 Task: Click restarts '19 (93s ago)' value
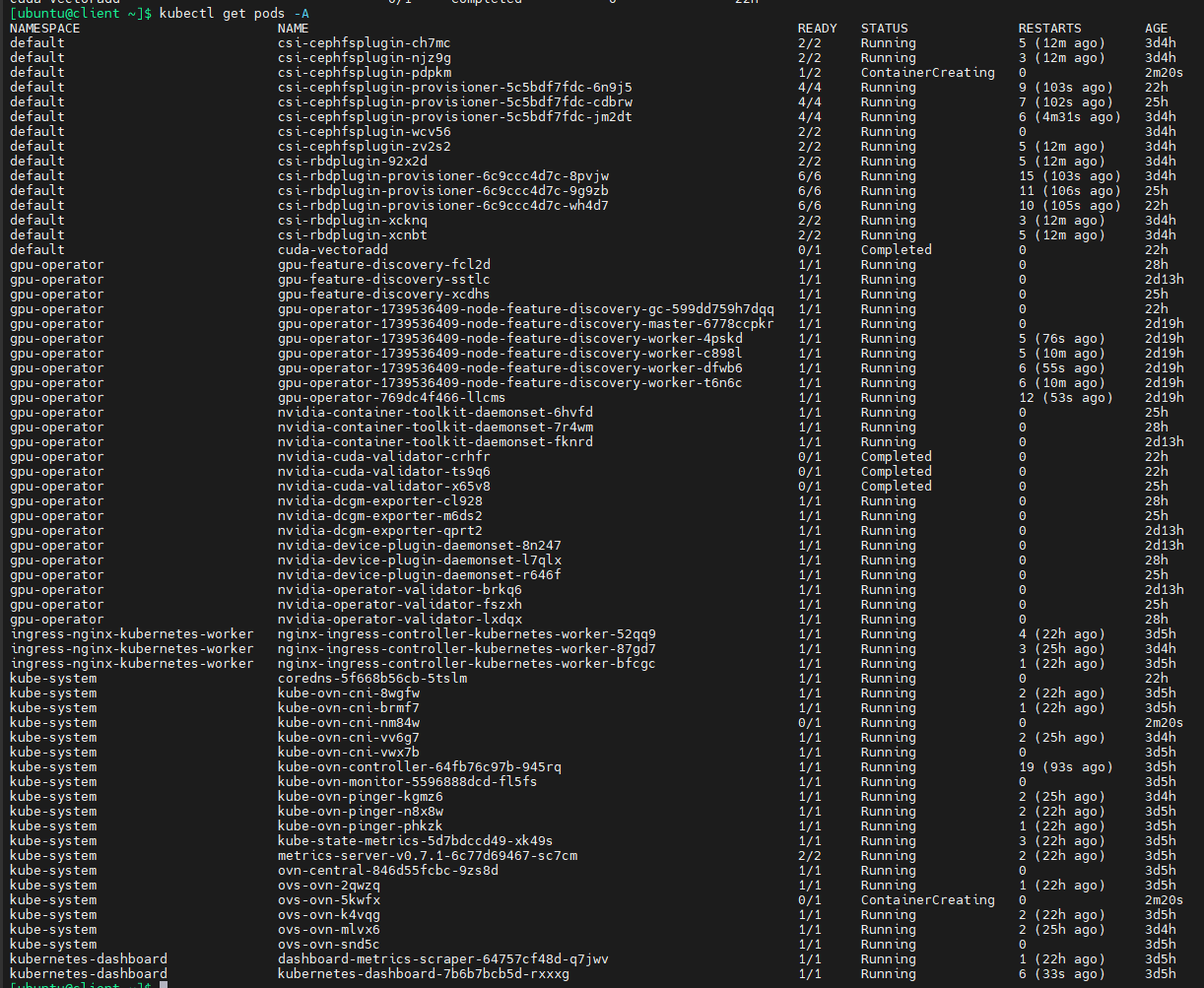[1066, 767]
